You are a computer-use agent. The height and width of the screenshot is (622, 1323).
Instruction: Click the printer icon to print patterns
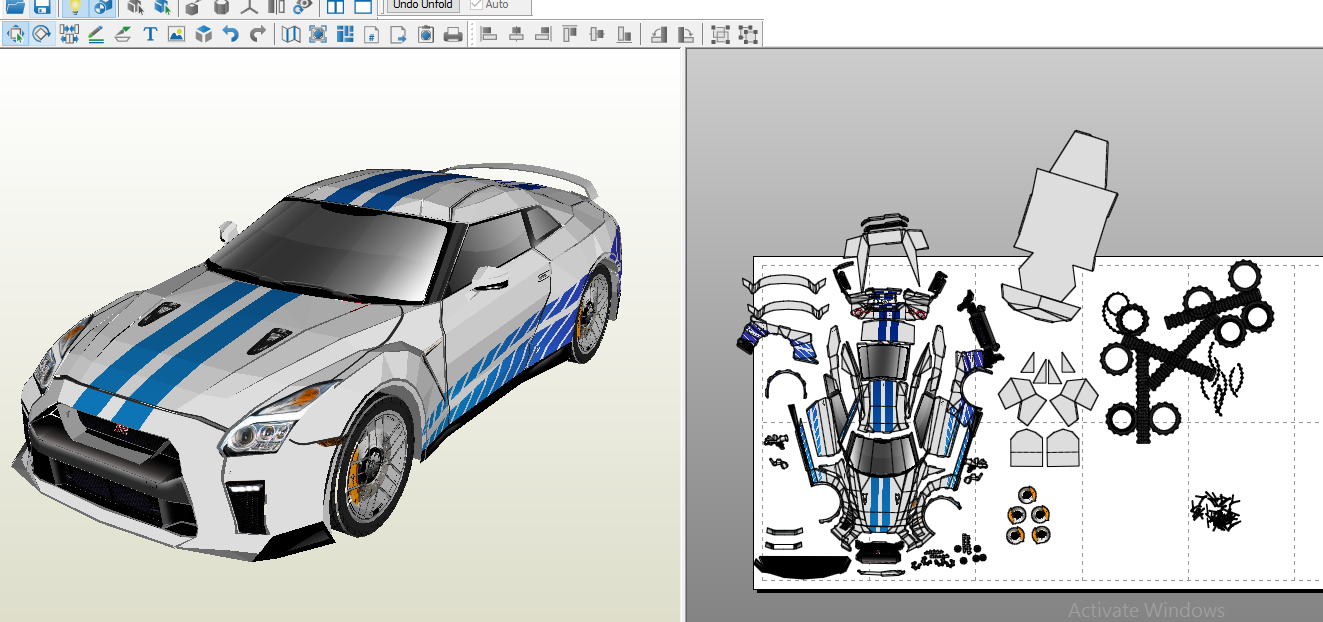point(453,33)
